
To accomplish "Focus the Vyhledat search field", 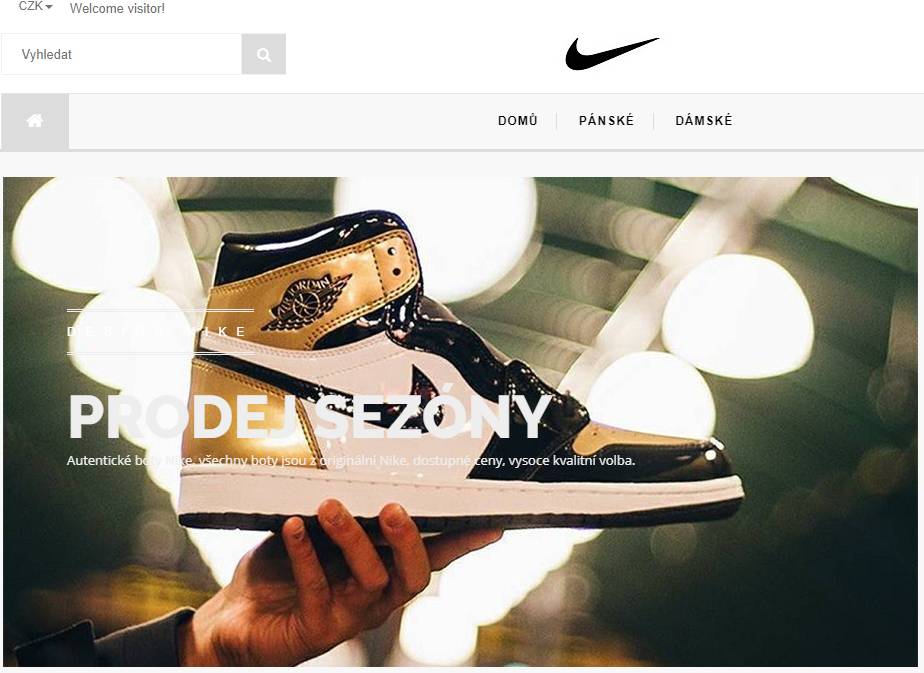I will click(x=121, y=54).
